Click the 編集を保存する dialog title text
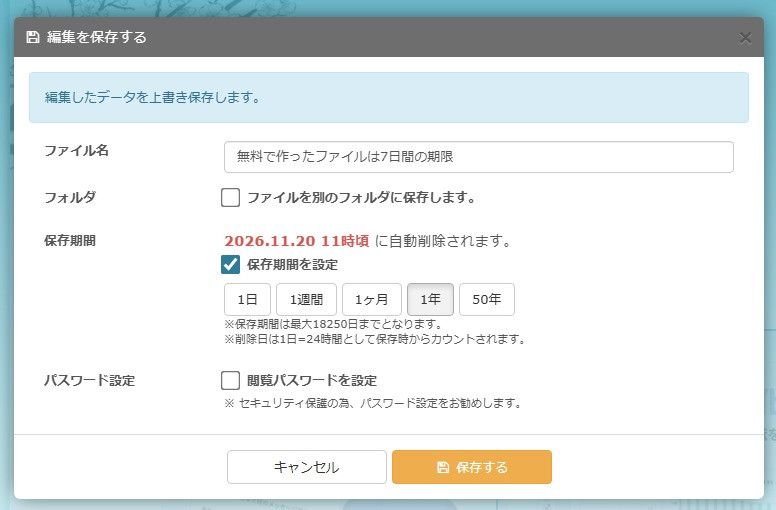The width and height of the screenshot is (776, 510). click(97, 38)
